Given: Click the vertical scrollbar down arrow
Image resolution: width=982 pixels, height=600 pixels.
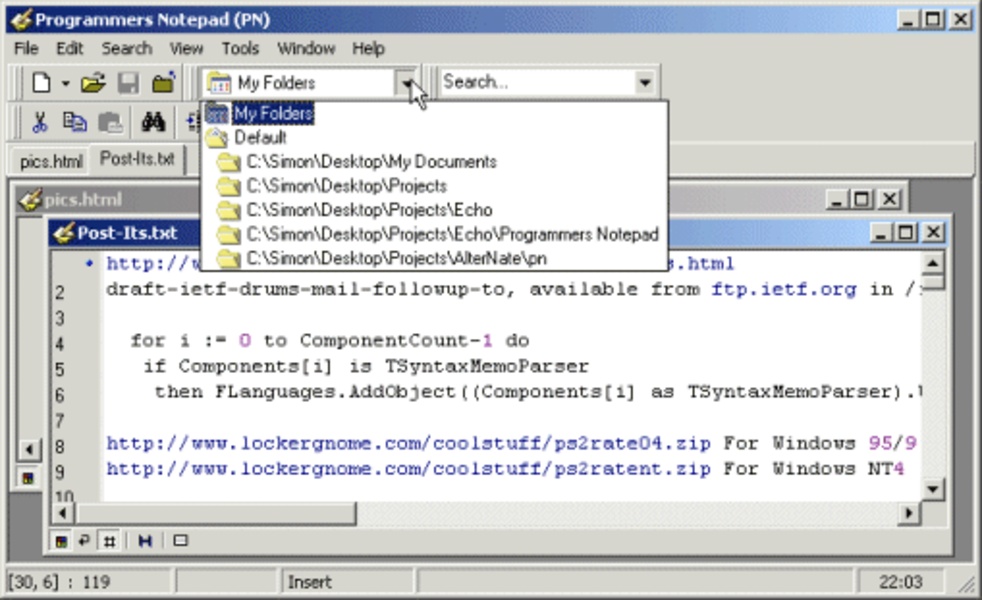Looking at the screenshot, I should (933, 489).
